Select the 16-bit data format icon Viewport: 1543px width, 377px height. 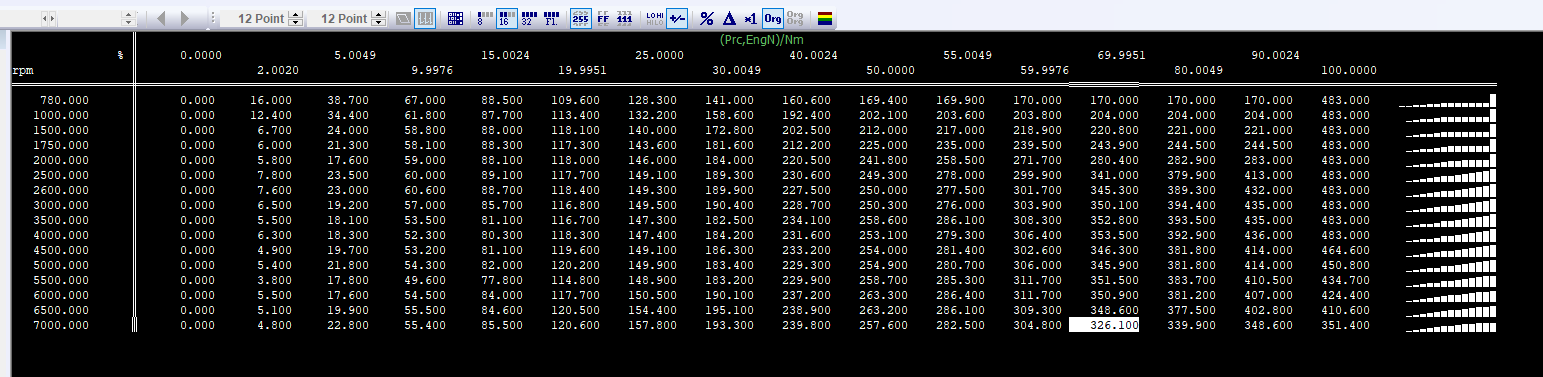tap(507, 18)
